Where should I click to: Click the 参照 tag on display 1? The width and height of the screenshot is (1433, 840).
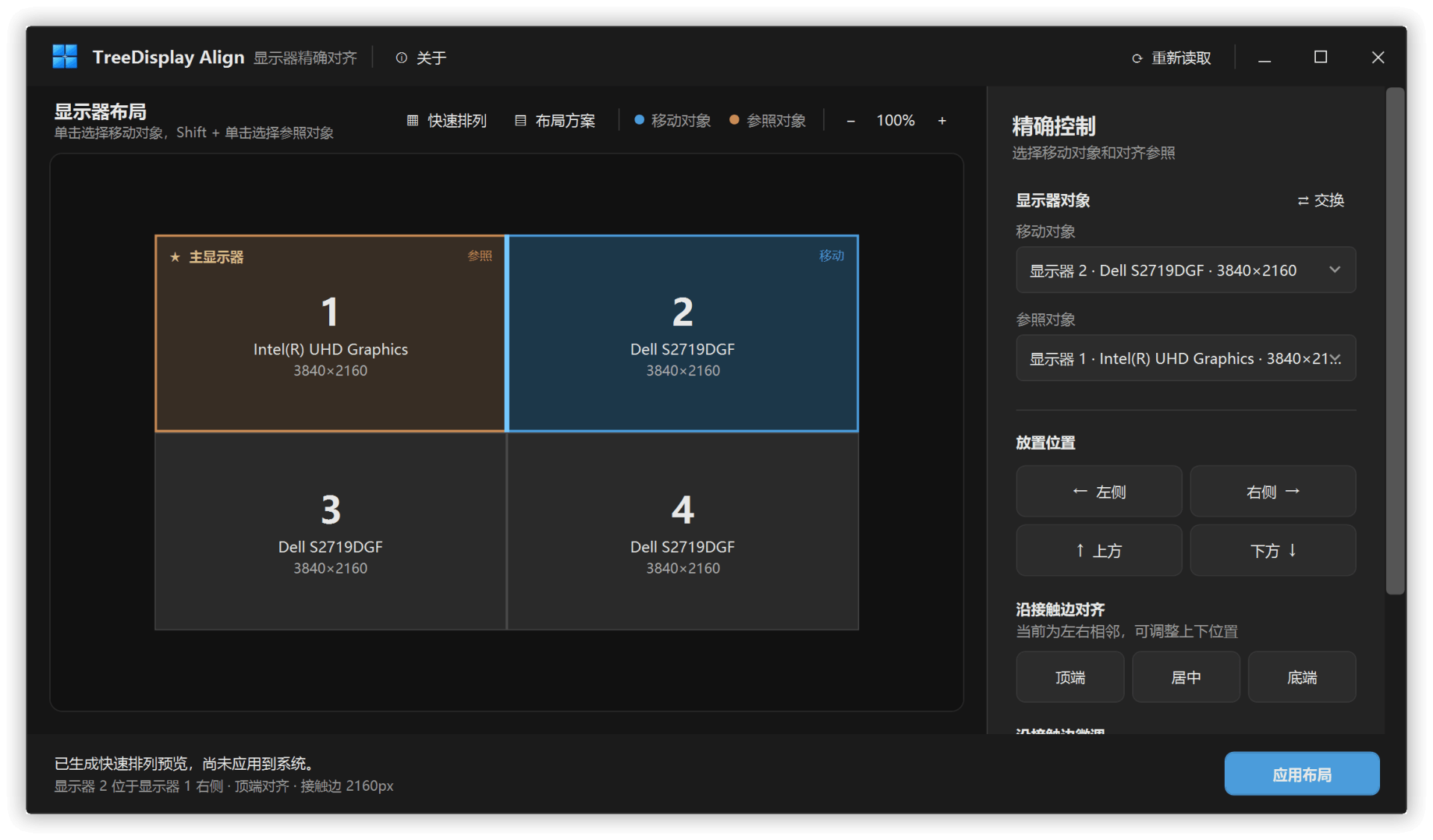(480, 256)
